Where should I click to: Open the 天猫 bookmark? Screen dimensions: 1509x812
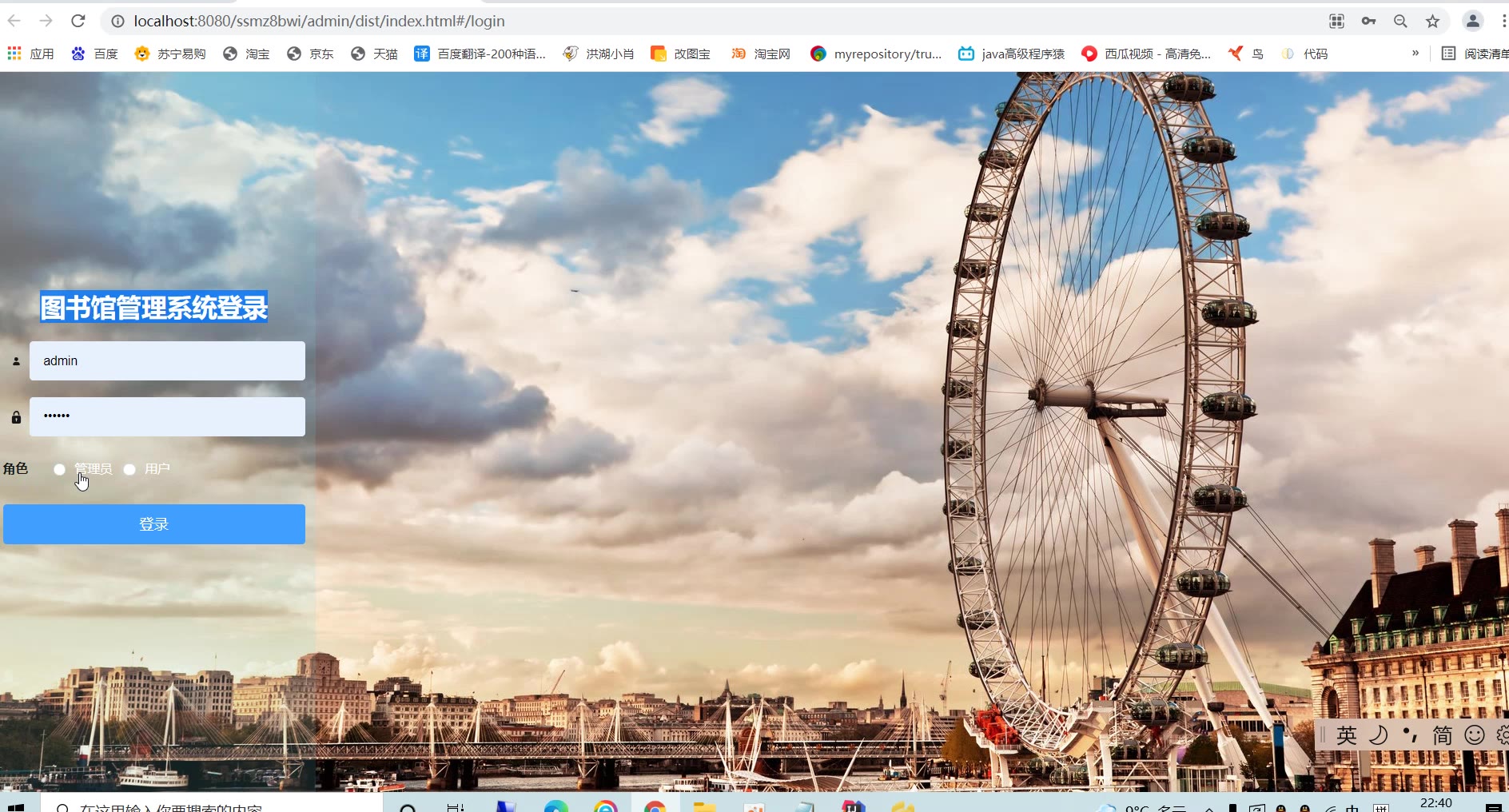pyautogui.click(x=374, y=54)
